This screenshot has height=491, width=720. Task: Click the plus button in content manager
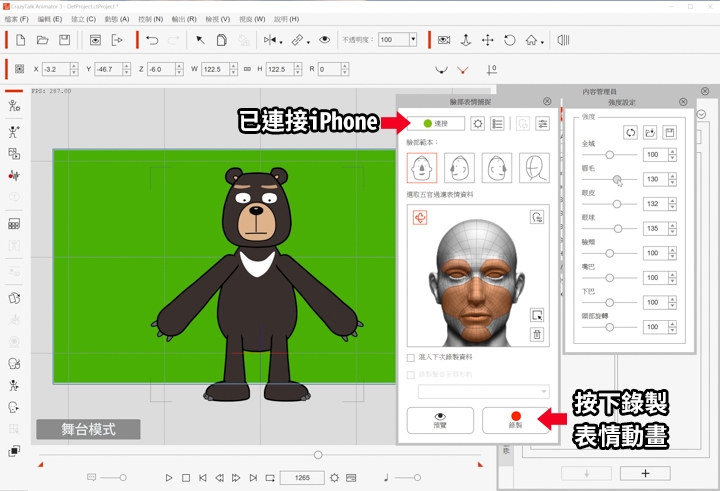tap(645, 474)
